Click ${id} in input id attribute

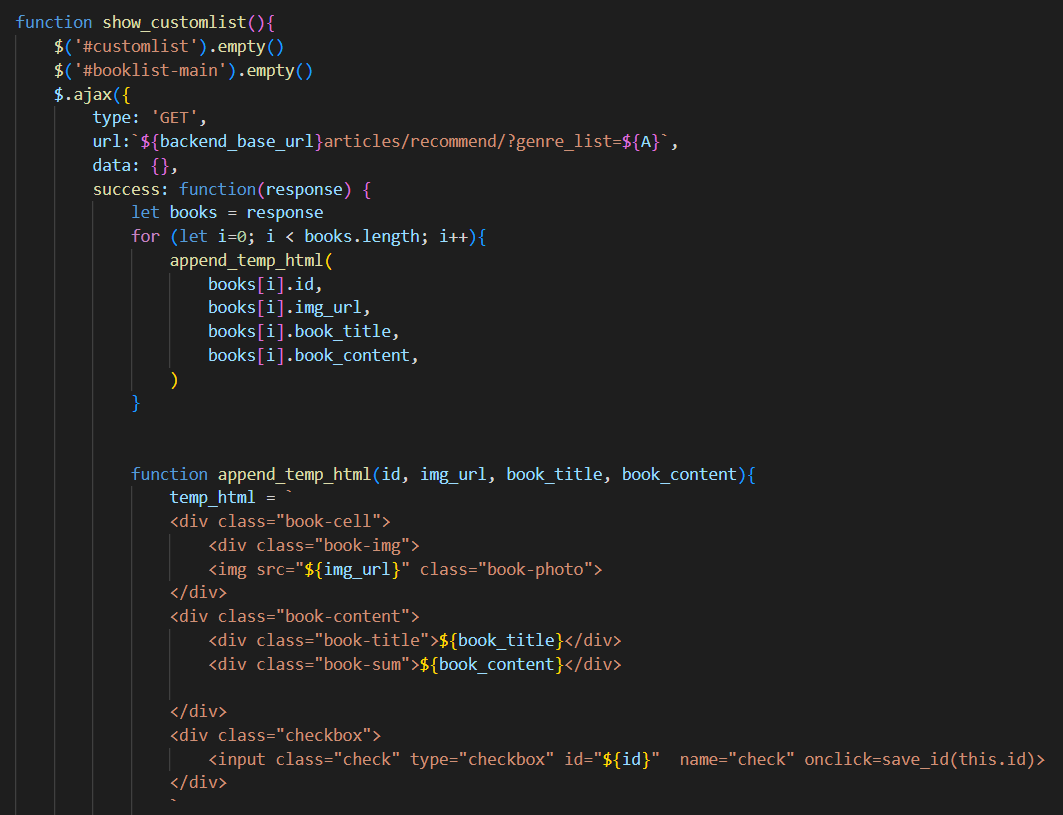(626, 759)
